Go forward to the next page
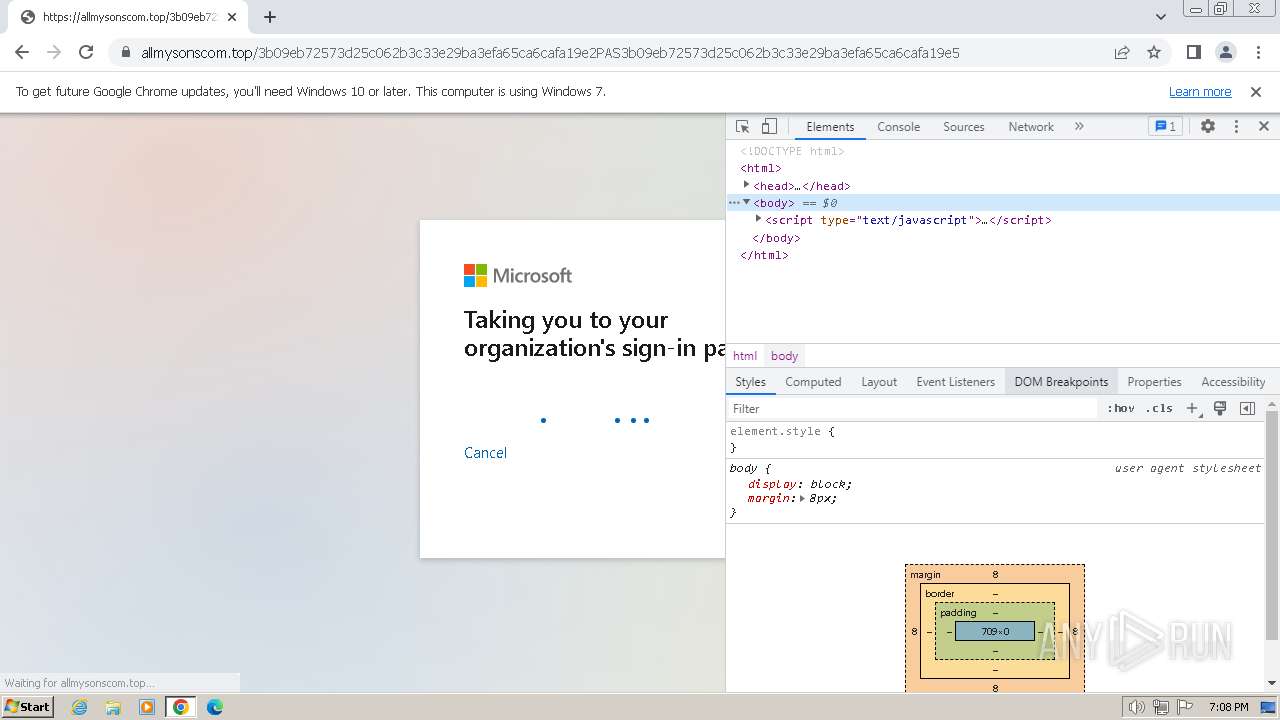This screenshot has width=1280, height=720. pyautogui.click(x=54, y=52)
